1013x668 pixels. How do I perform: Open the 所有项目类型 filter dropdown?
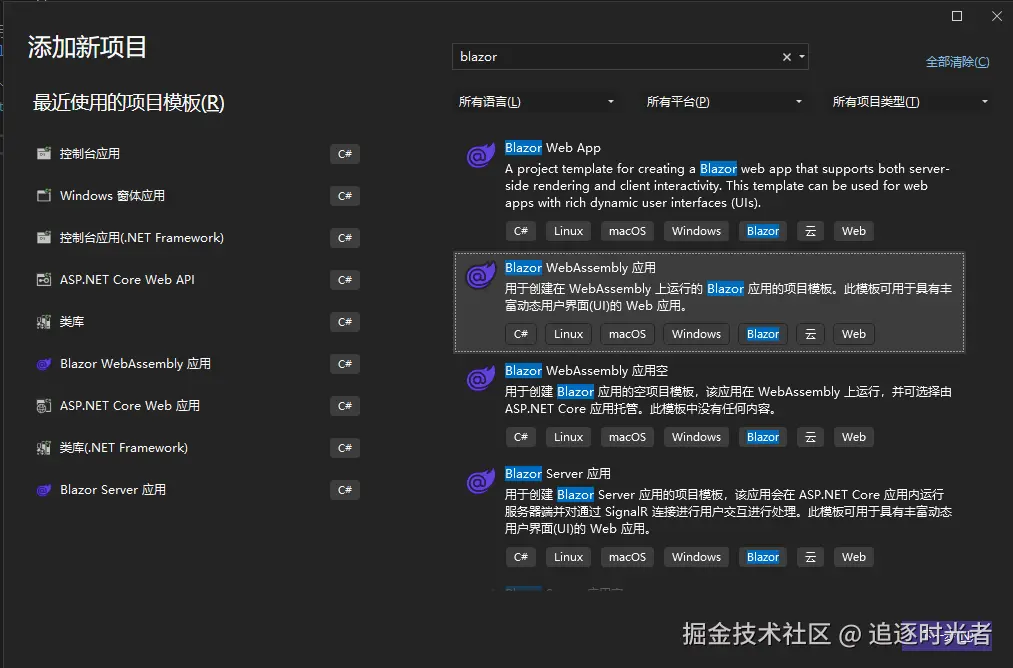point(910,101)
